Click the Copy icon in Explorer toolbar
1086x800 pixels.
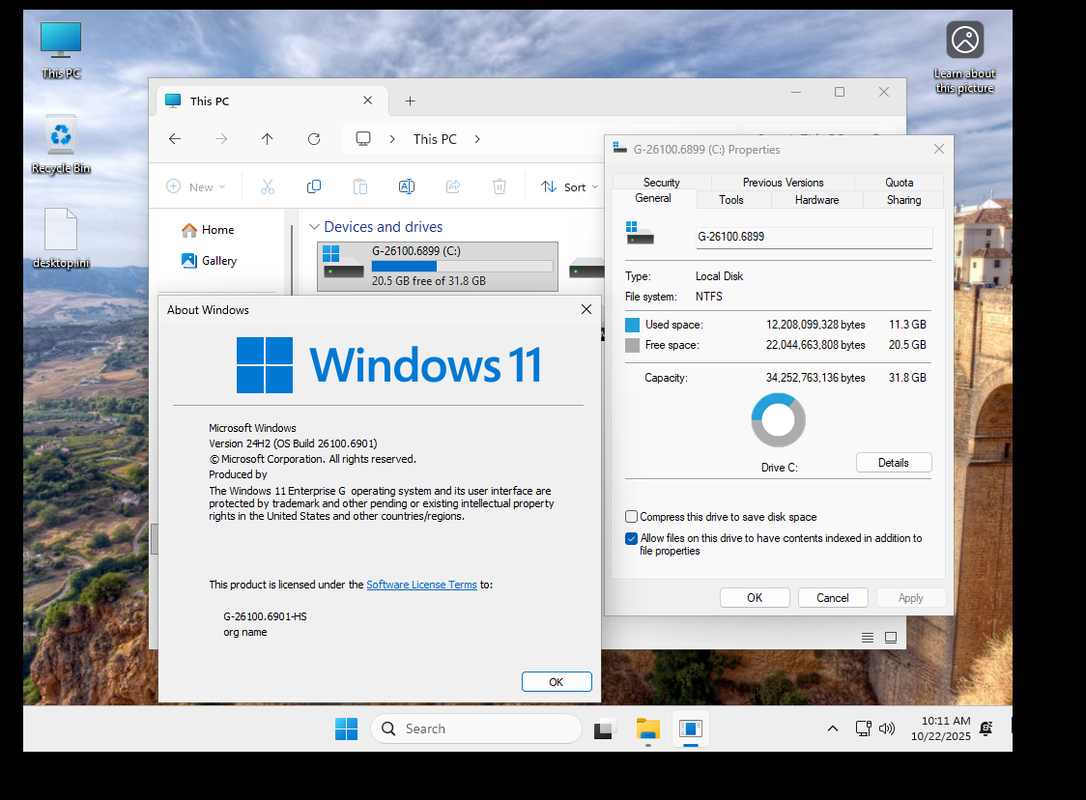(x=314, y=186)
